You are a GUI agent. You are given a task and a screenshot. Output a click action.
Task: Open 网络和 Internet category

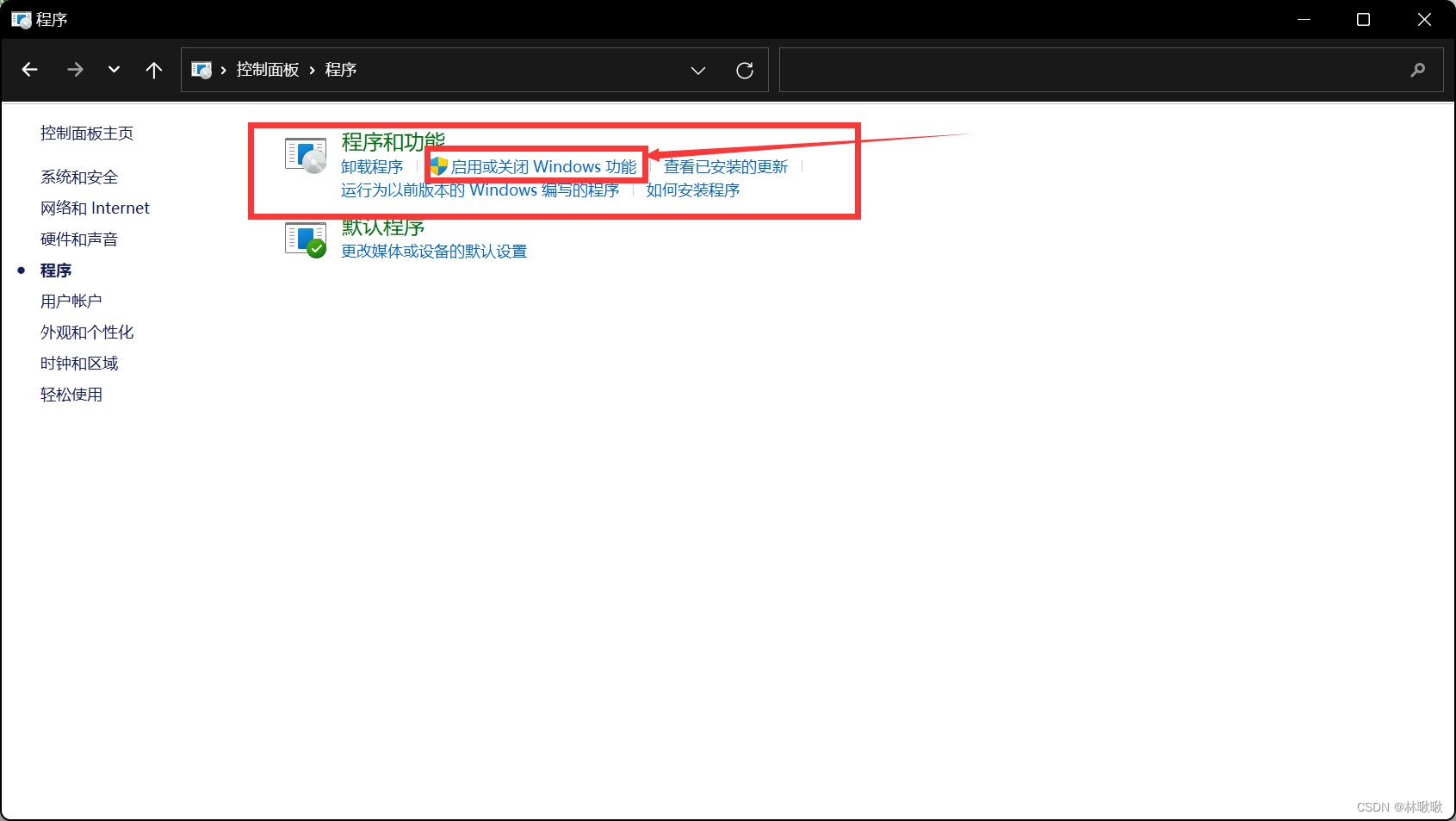coord(95,208)
